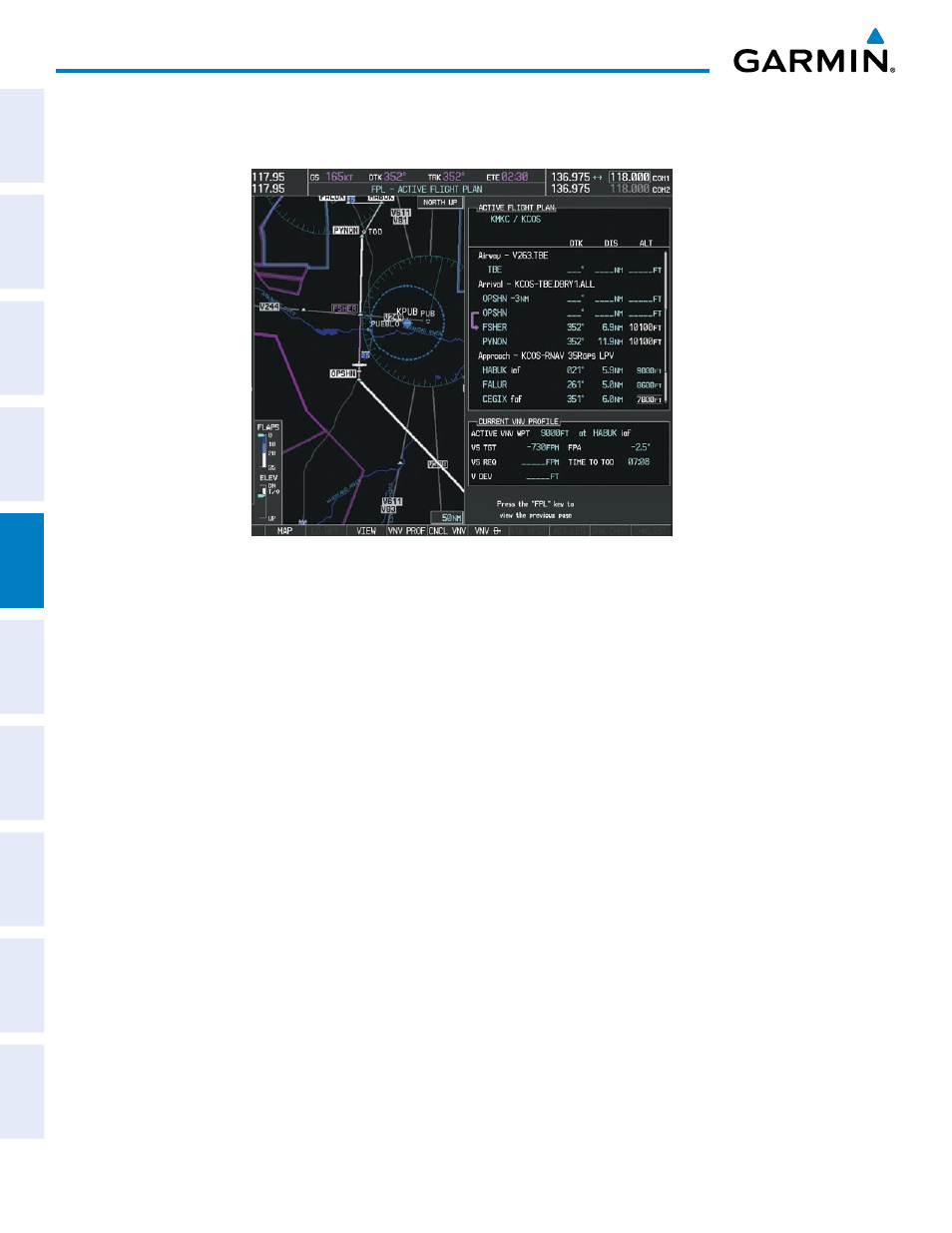The width and height of the screenshot is (952, 1233).
Task: Click the KMKC / KCOS route header
Action: point(515,220)
